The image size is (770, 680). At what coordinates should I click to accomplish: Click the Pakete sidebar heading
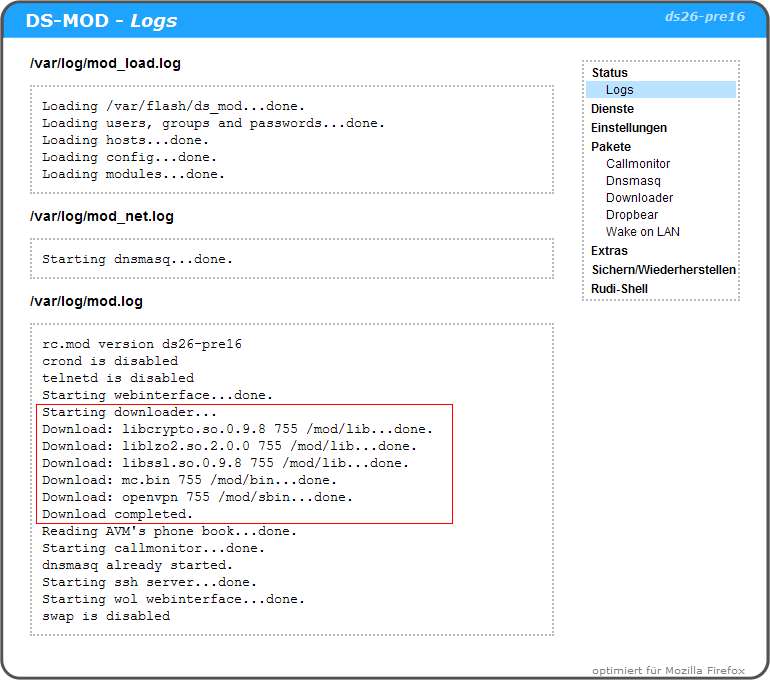pyautogui.click(x=611, y=147)
